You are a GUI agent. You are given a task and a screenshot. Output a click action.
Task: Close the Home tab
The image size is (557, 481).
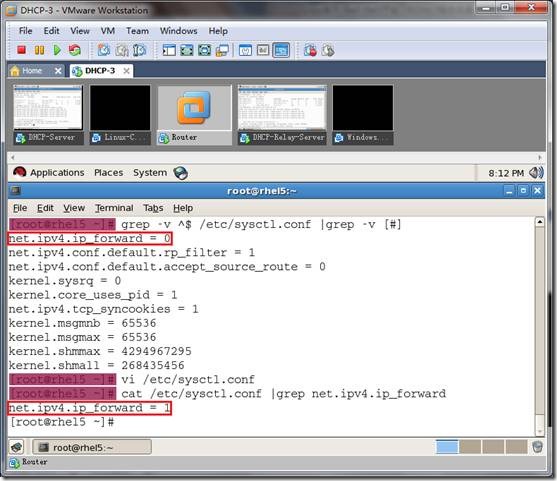[x=58, y=71]
